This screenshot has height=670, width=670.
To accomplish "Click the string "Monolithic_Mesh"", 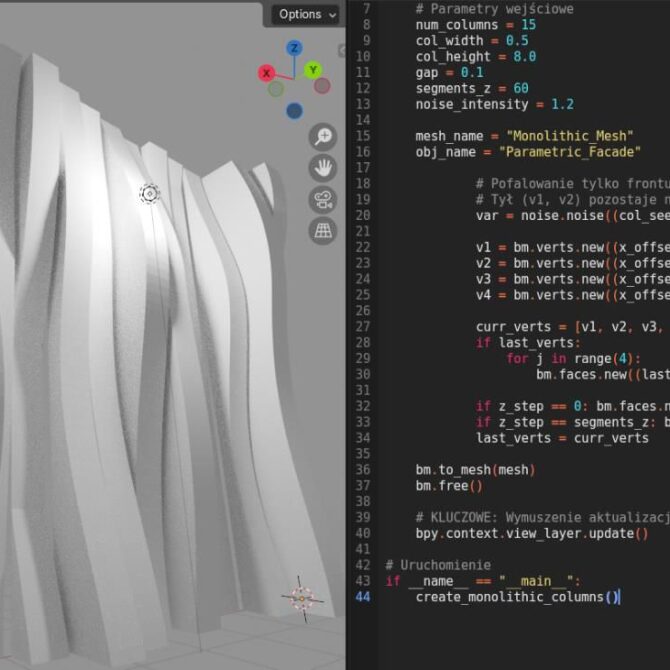I will [x=570, y=136].
